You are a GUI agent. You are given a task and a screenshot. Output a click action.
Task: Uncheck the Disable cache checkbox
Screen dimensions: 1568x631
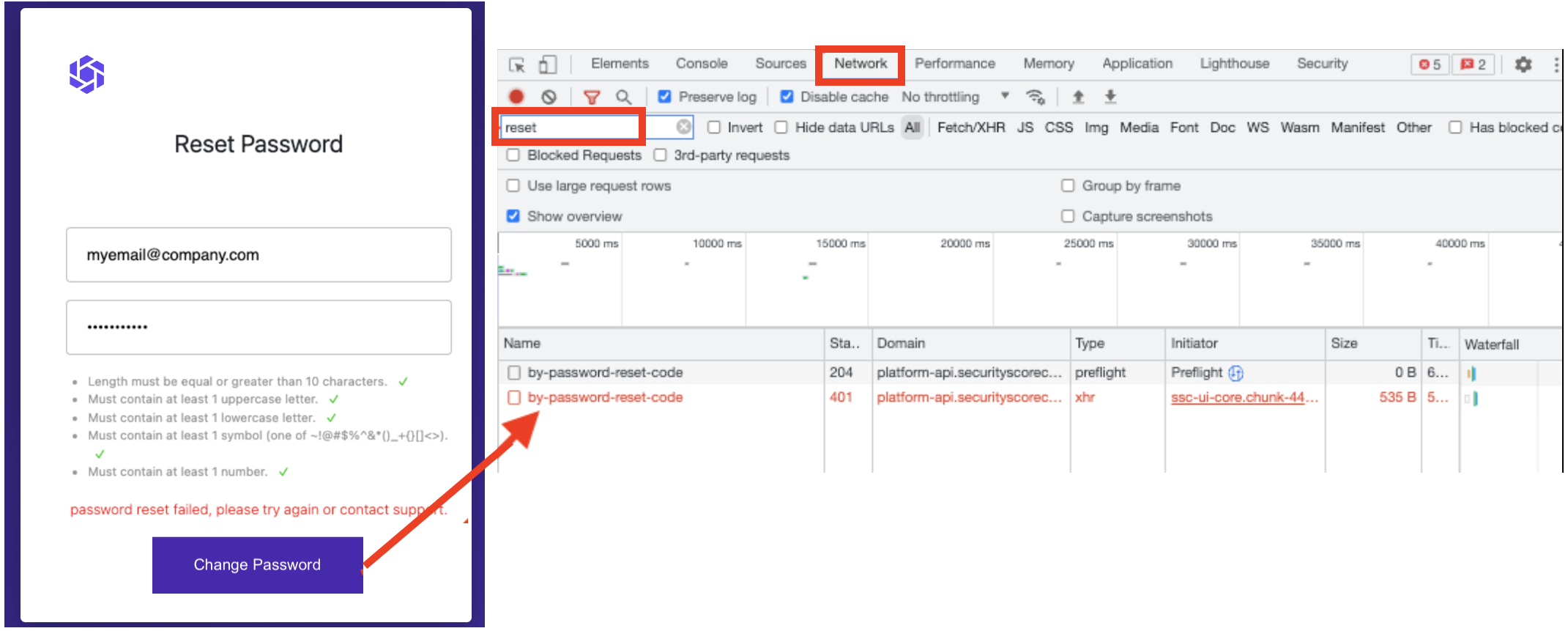787,97
